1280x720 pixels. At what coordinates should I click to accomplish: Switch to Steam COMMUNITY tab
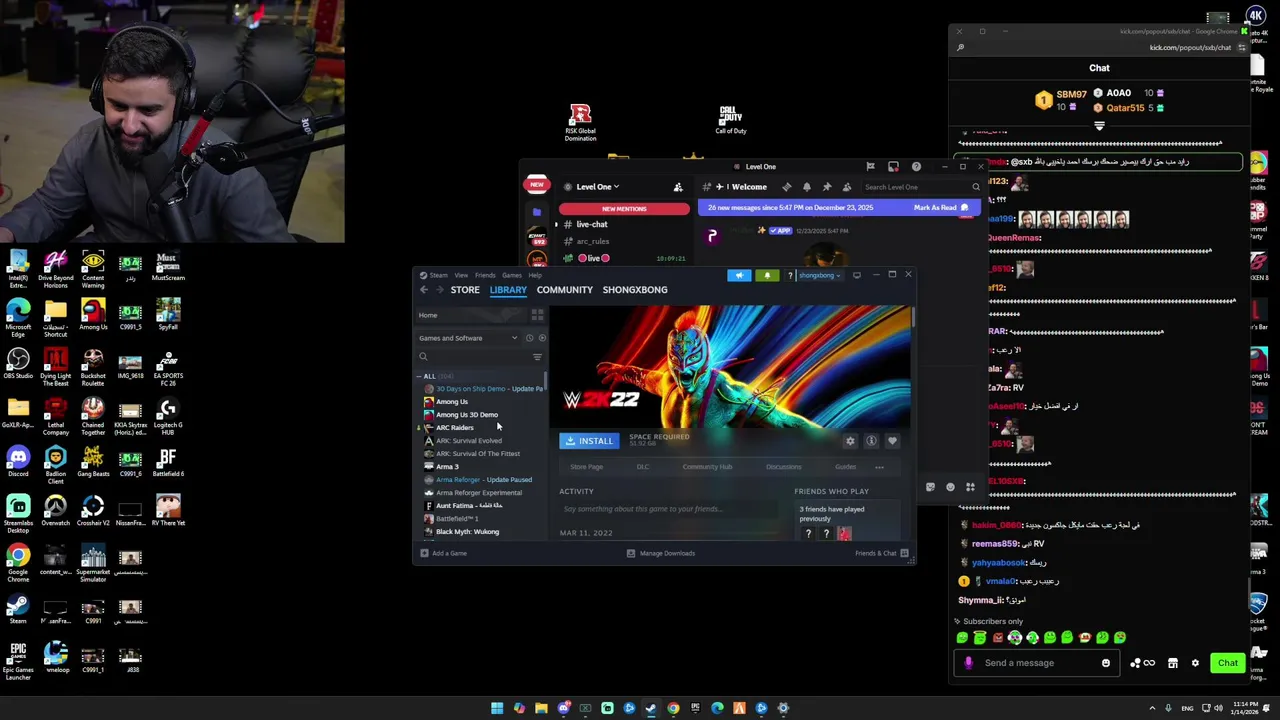point(565,290)
